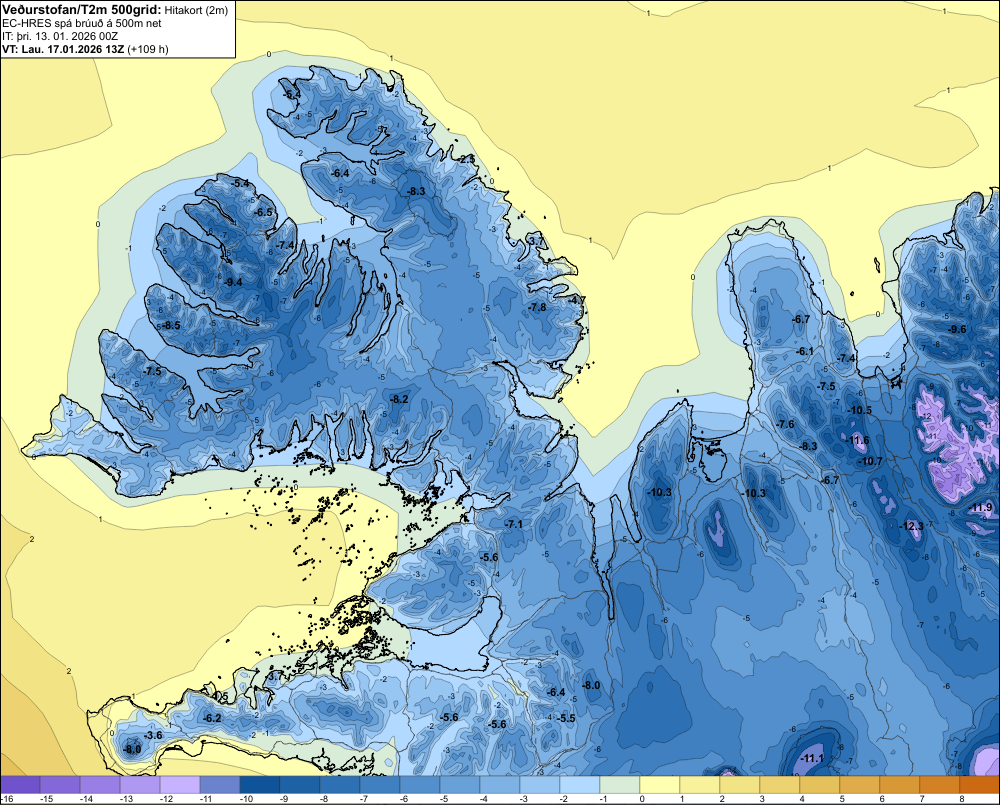Image resolution: width=1000 pixels, height=805 pixels.
Task: Click the legend swatch between -11 and -10
Action: coord(220,785)
